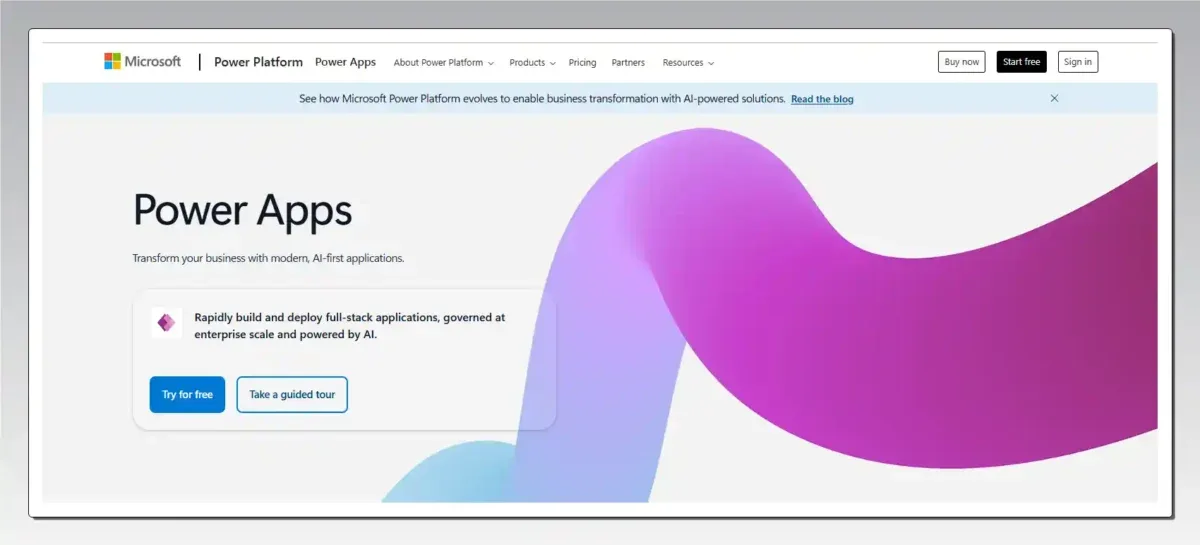Click the Buy now button
Image resolution: width=1200 pixels, height=545 pixels.
tap(962, 62)
